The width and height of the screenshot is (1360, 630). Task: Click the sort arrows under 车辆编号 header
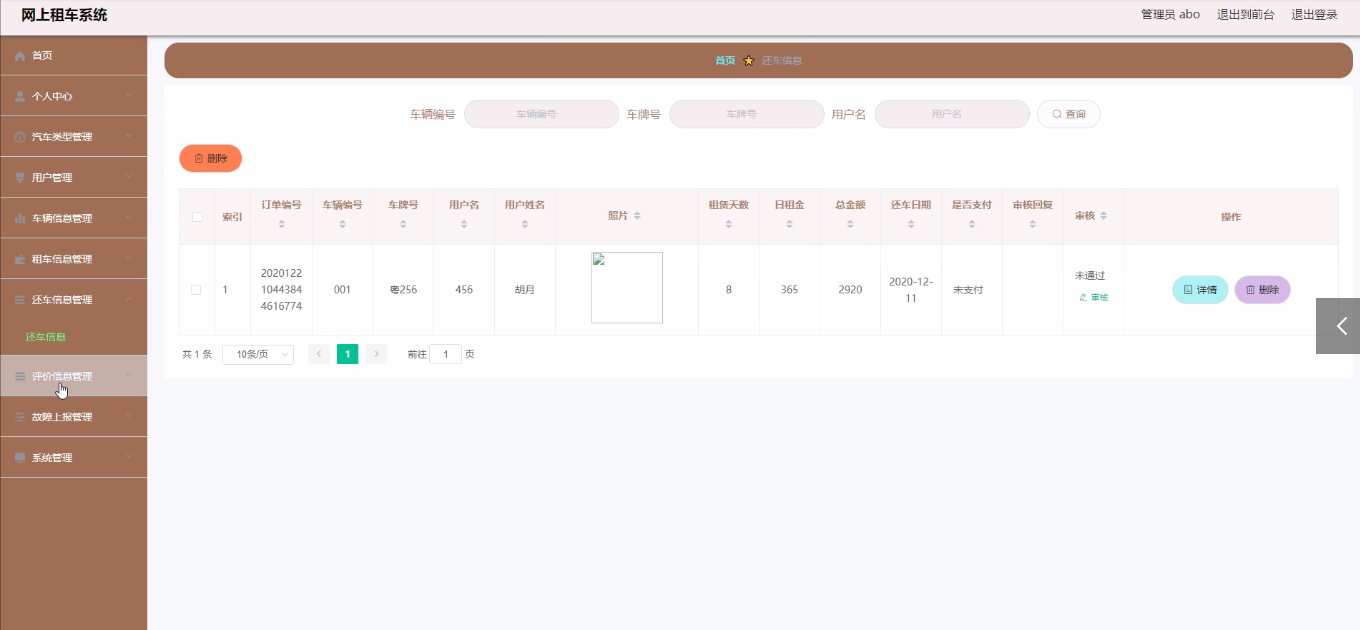pos(342,224)
